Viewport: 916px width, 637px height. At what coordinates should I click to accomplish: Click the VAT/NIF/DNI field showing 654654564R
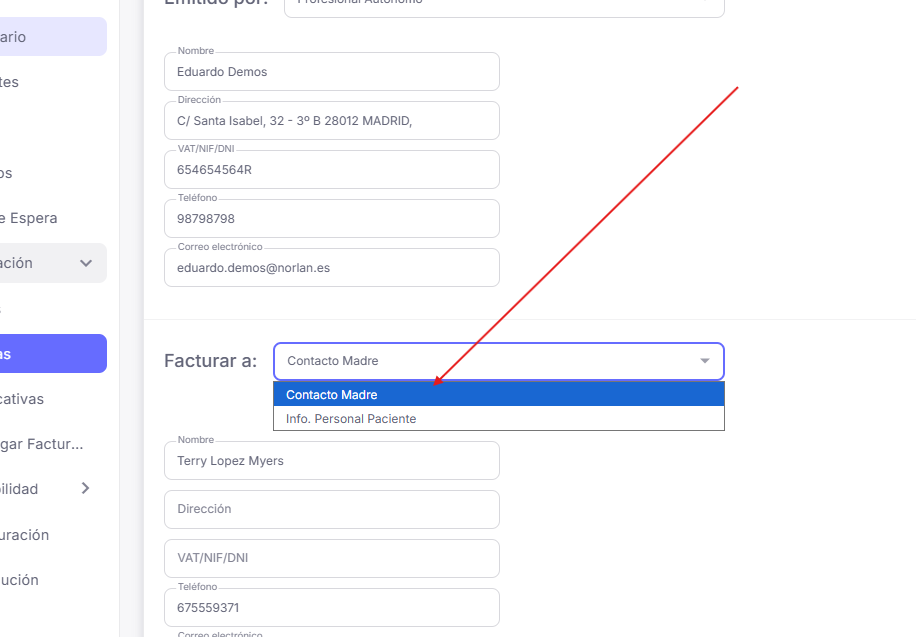(331, 170)
